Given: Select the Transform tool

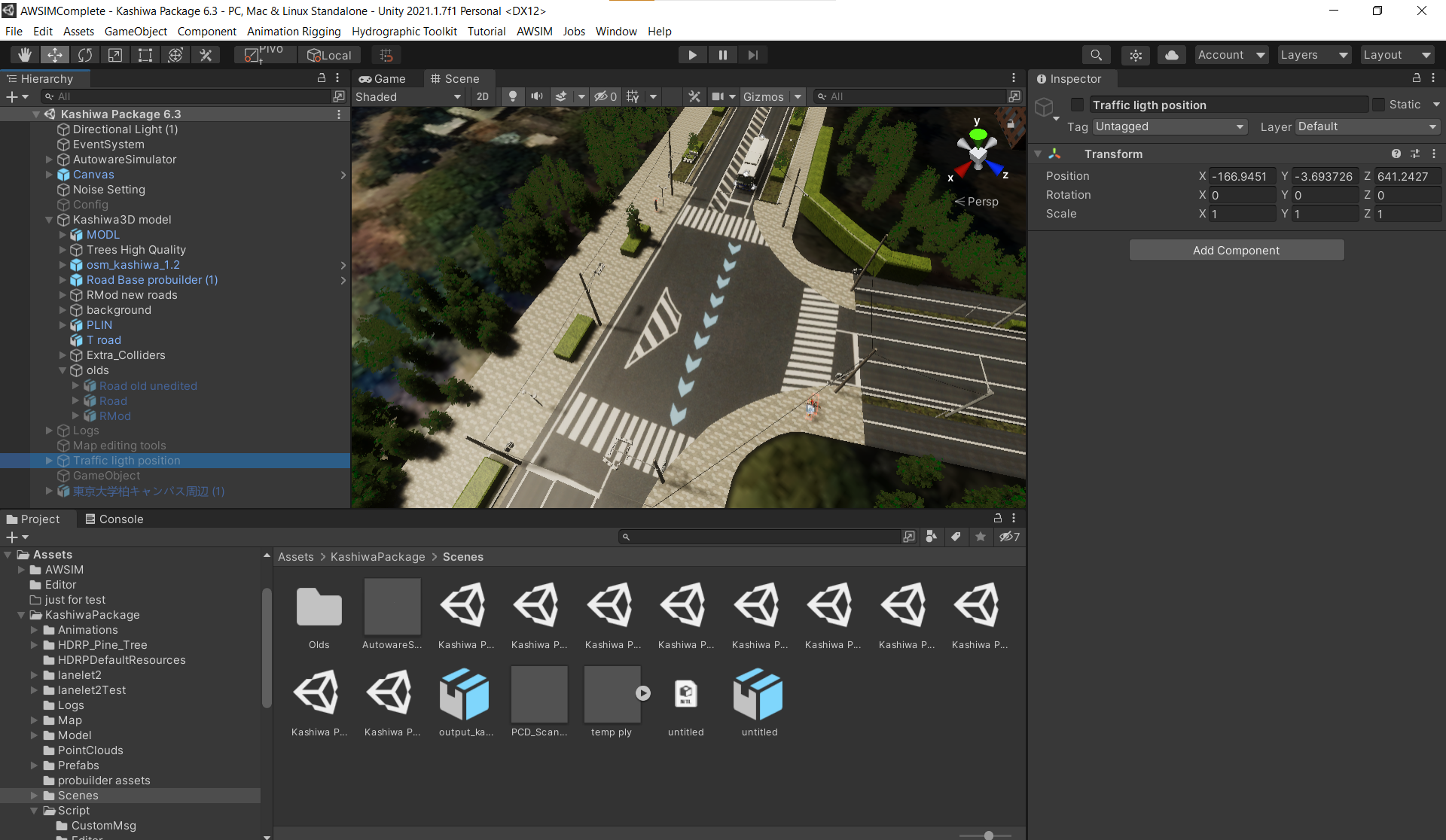Looking at the screenshot, I should click(175, 55).
